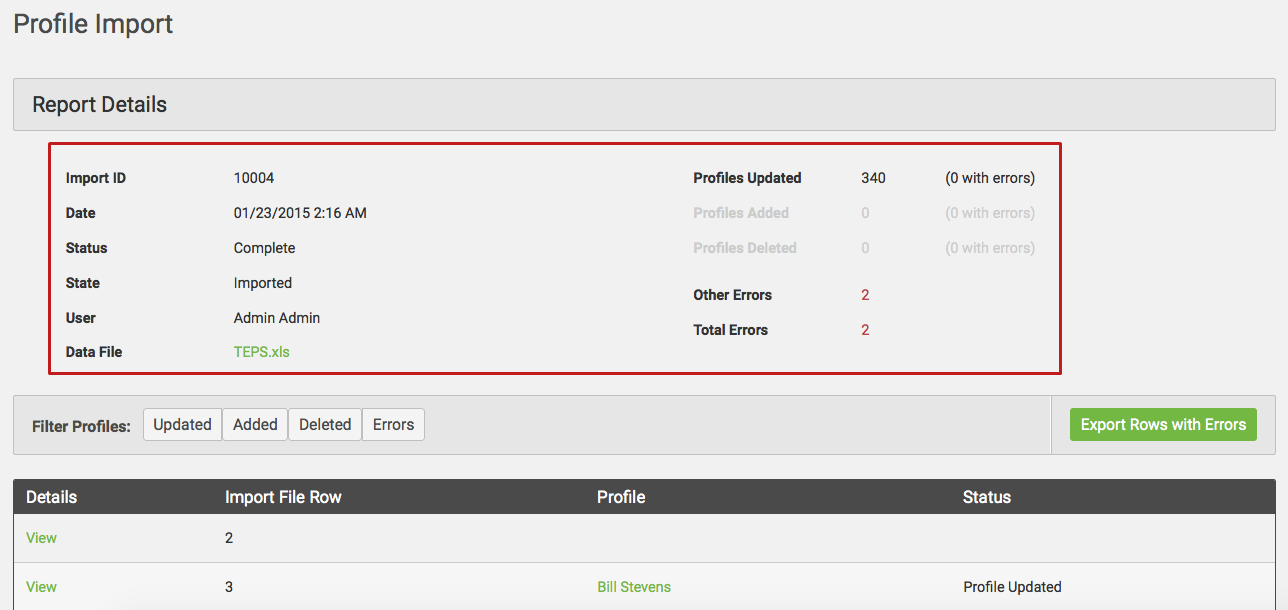This screenshot has height=610, width=1288.
Task: Open the TEPS.xls data file link
Action: pyautogui.click(x=262, y=352)
